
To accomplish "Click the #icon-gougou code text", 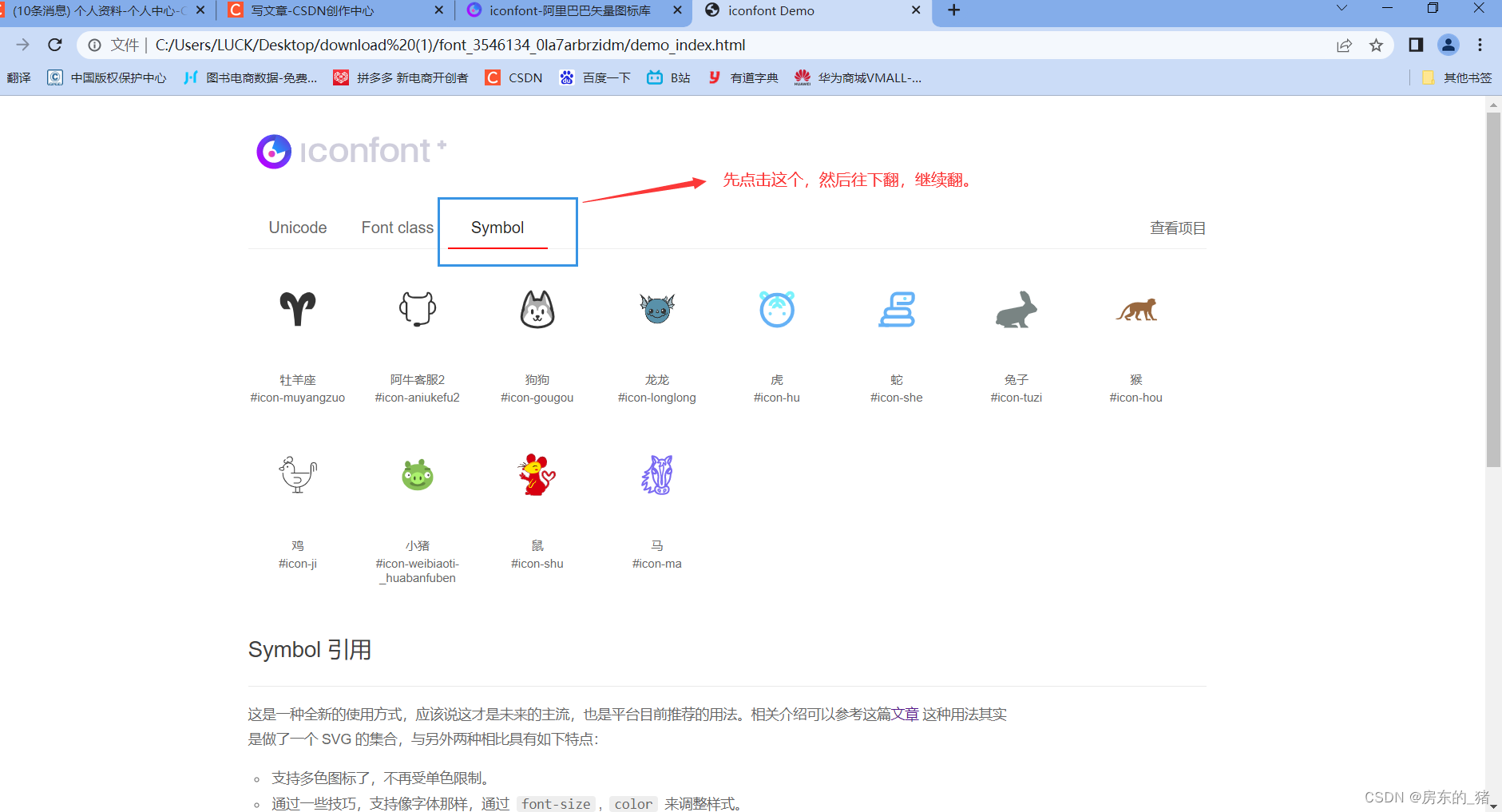I will pyautogui.click(x=537, y=398).
